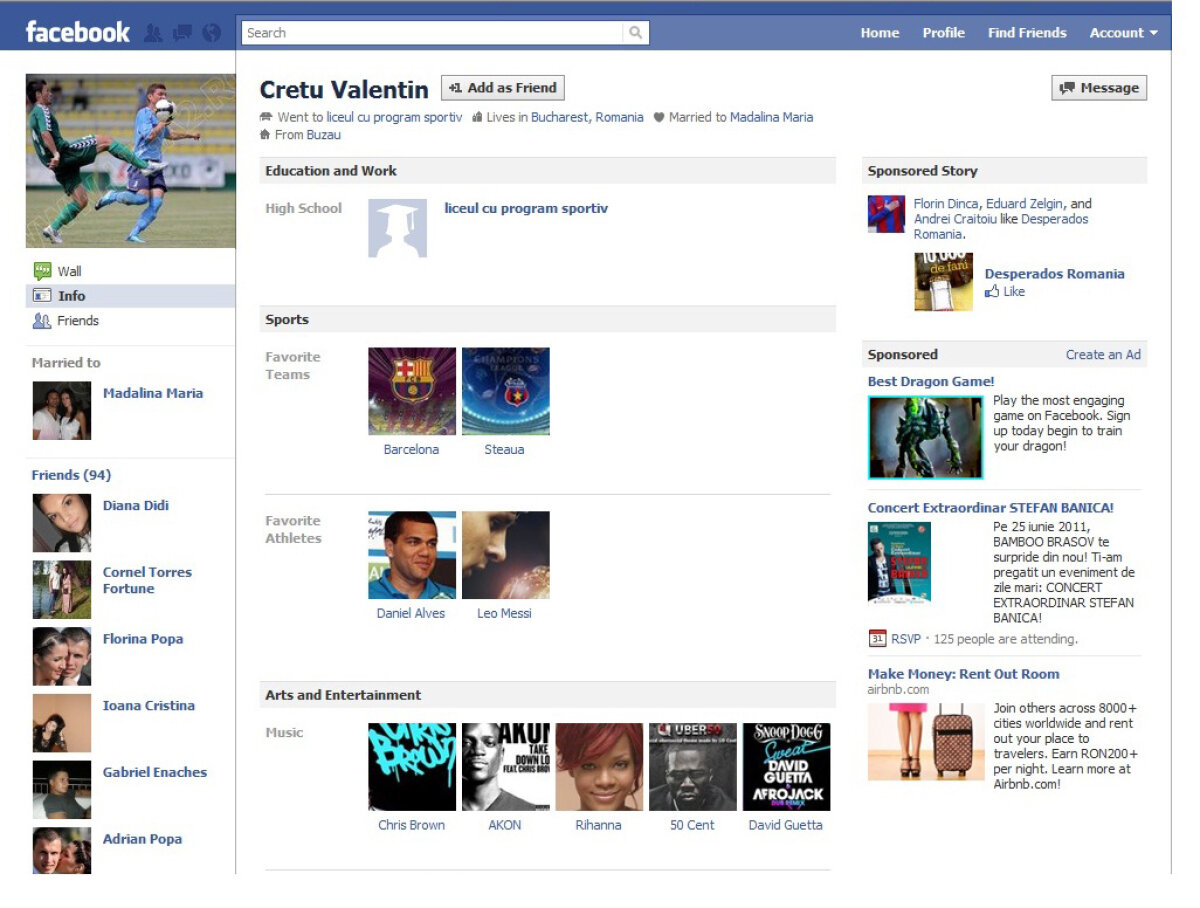Open the friend requests icon in header
The height and width of the screenshot is (908, 1200).
point(152,33)
